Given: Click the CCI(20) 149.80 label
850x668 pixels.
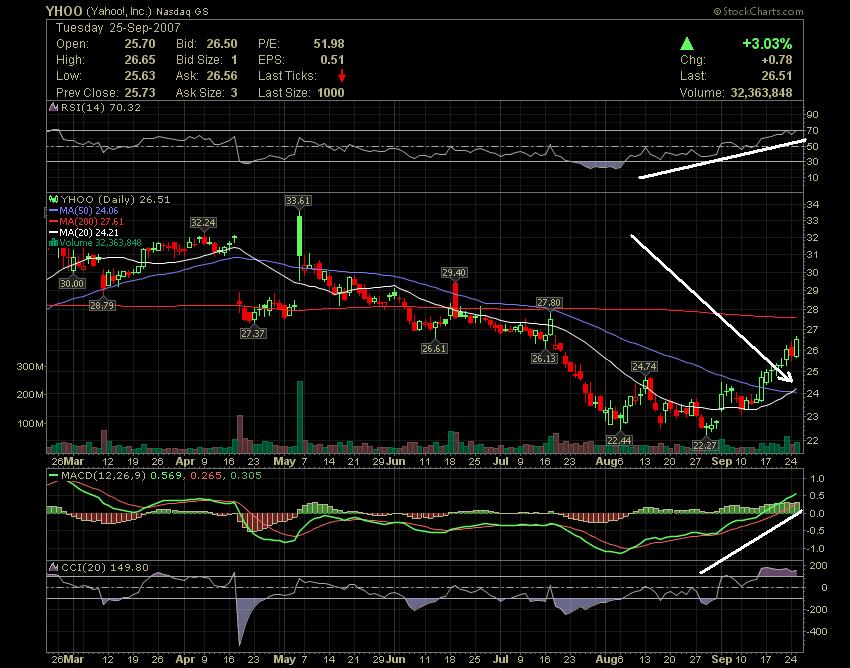Looking at the screenshot, I should pyautogui.click(x=105, y=567).
